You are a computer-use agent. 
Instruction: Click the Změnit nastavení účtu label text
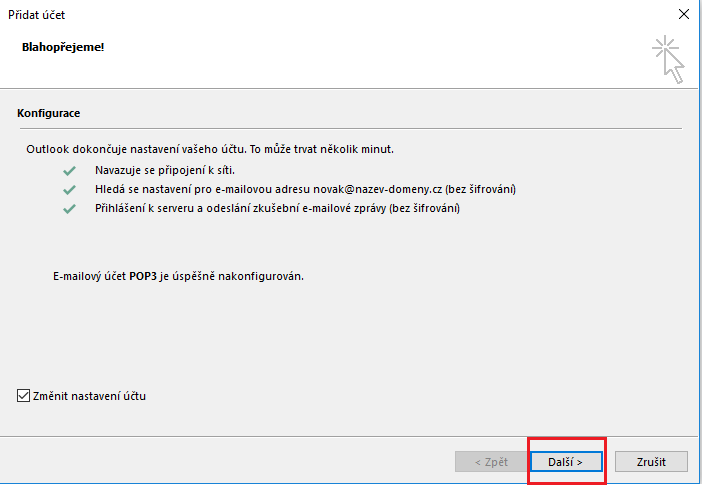coord(90,396)
